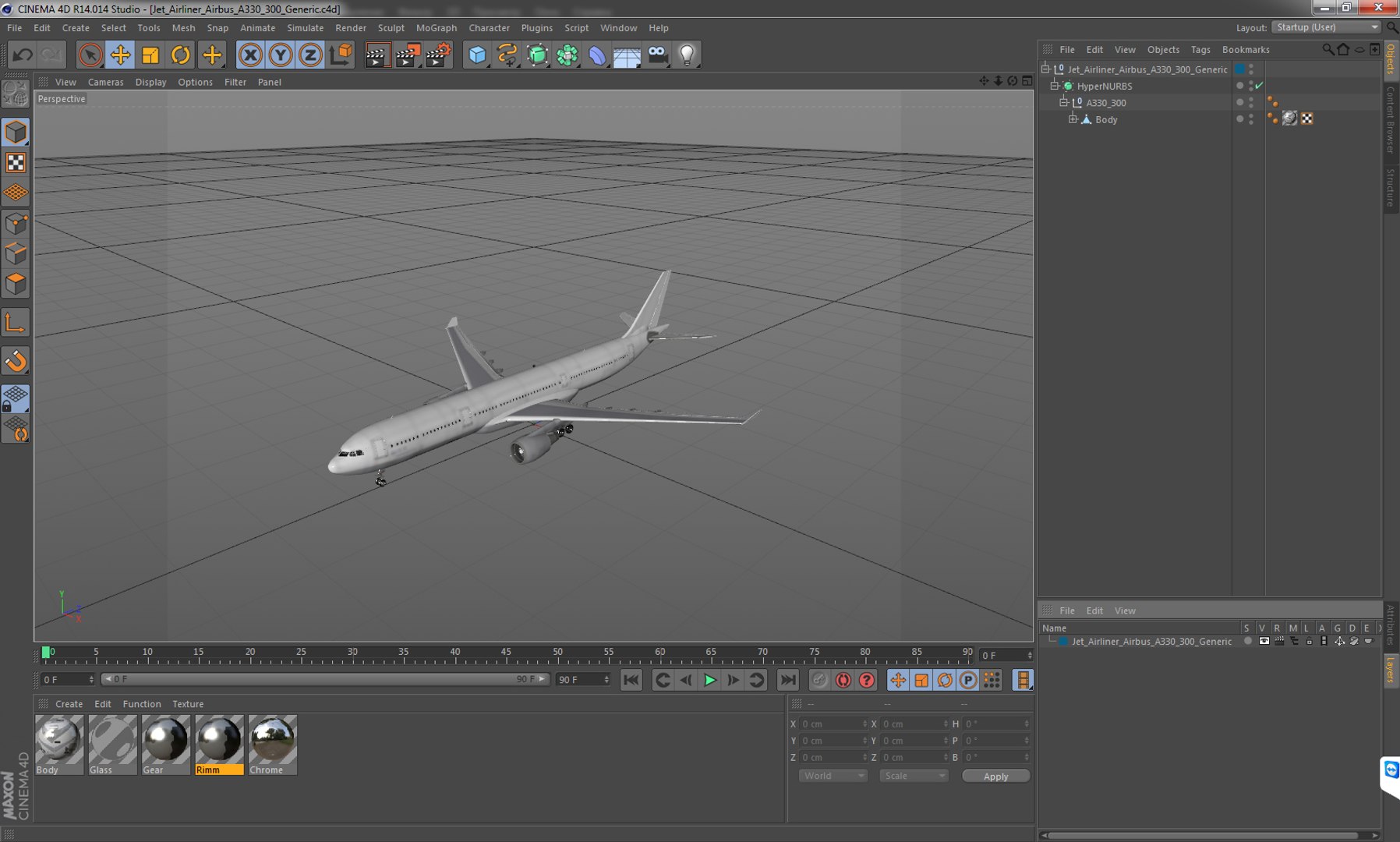Open the Content Browser side tab
The height and width of the screenshot is (842, 1400).
1391,120
